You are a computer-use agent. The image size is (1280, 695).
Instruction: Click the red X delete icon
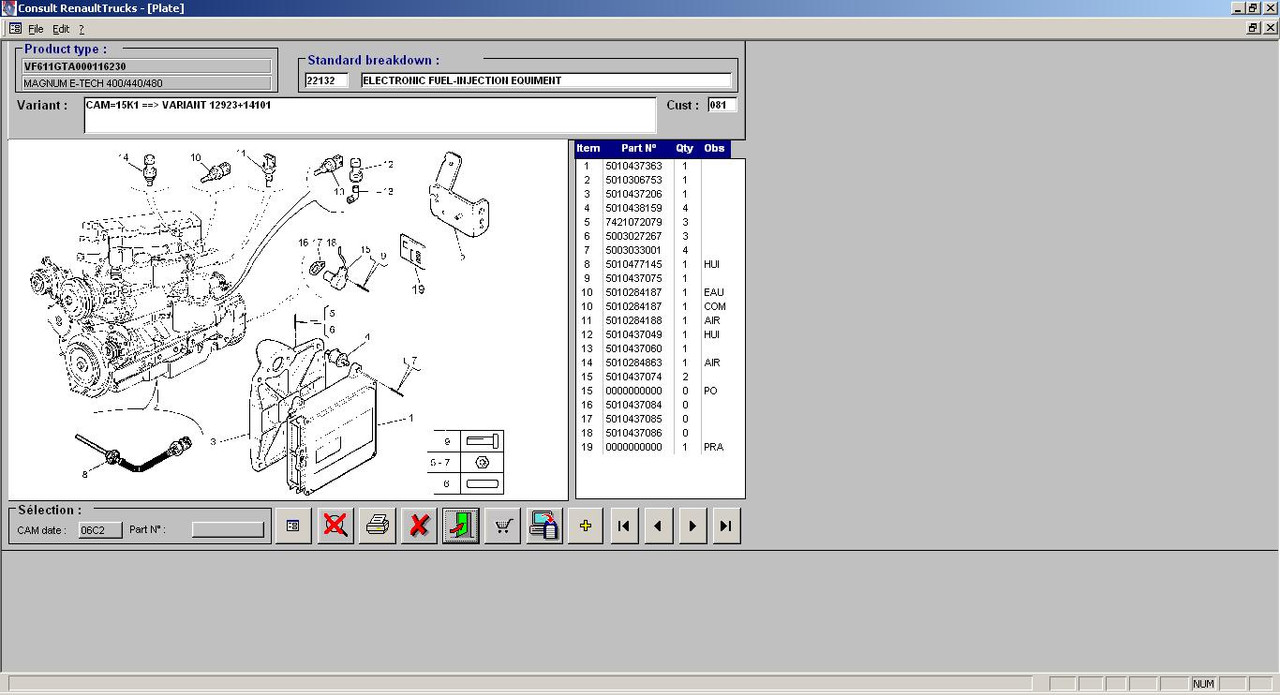[x=419, y=526]
